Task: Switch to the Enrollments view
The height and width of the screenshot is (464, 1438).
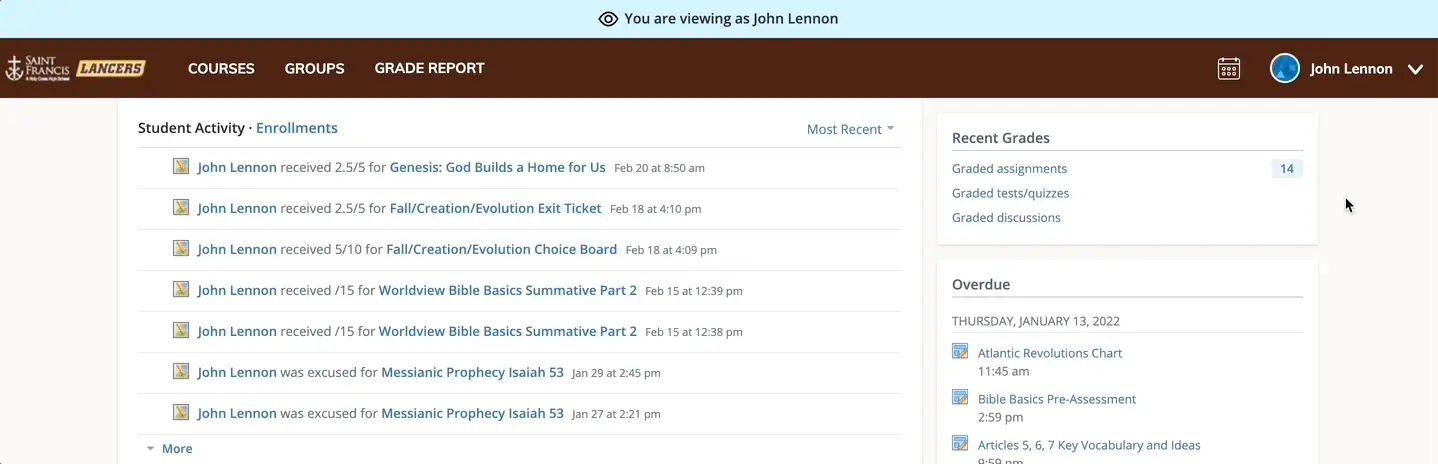Action: (297, 128)
